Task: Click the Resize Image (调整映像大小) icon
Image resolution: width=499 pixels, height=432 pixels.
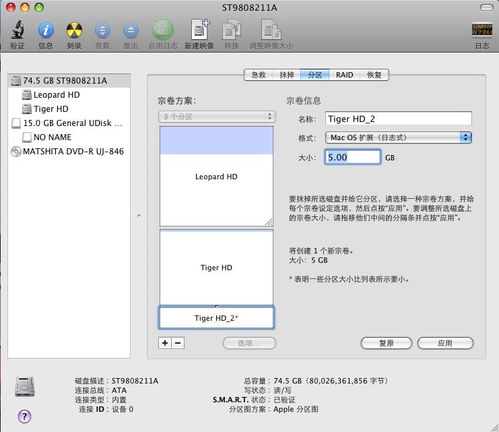Action: [271, 30]
